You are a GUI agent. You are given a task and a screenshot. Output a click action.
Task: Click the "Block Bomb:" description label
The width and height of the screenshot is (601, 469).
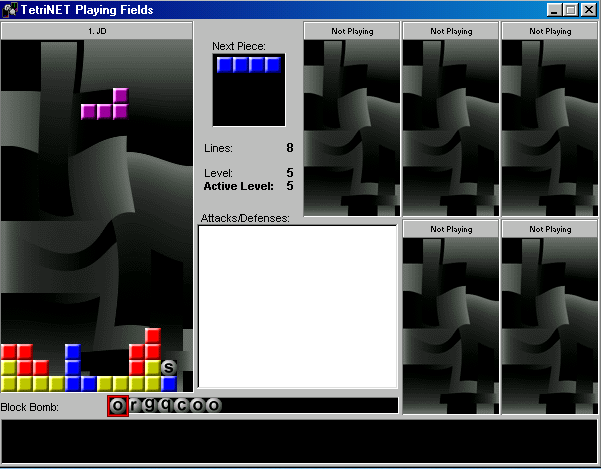[x=30, y=407]
